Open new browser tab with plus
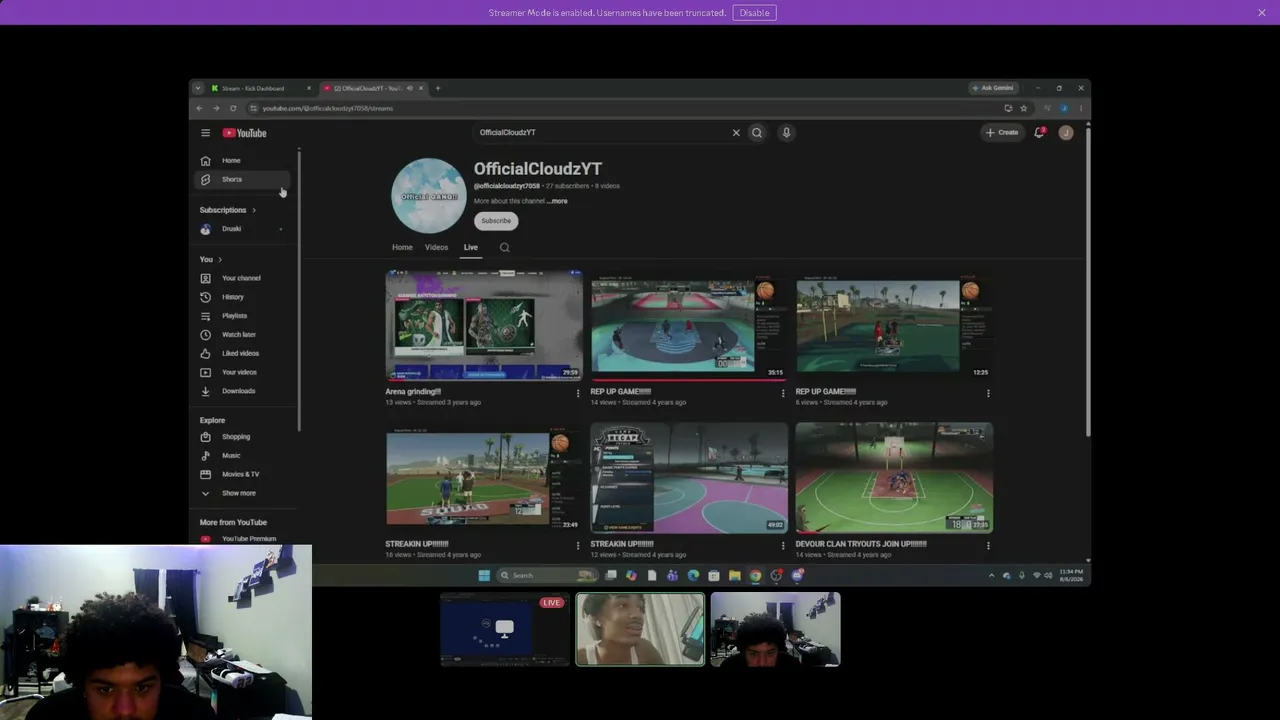The image size is (1280, 720). 437,88
